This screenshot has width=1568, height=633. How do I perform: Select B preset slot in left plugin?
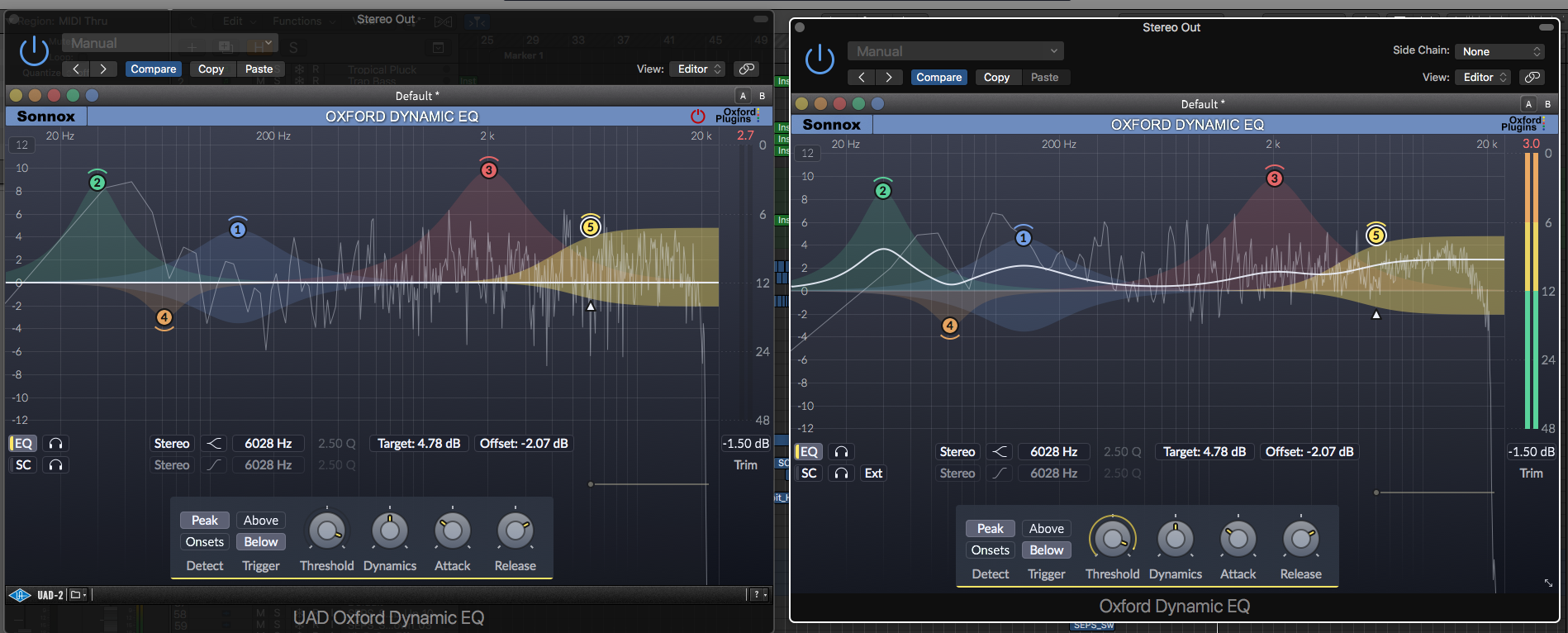point(762,96)
